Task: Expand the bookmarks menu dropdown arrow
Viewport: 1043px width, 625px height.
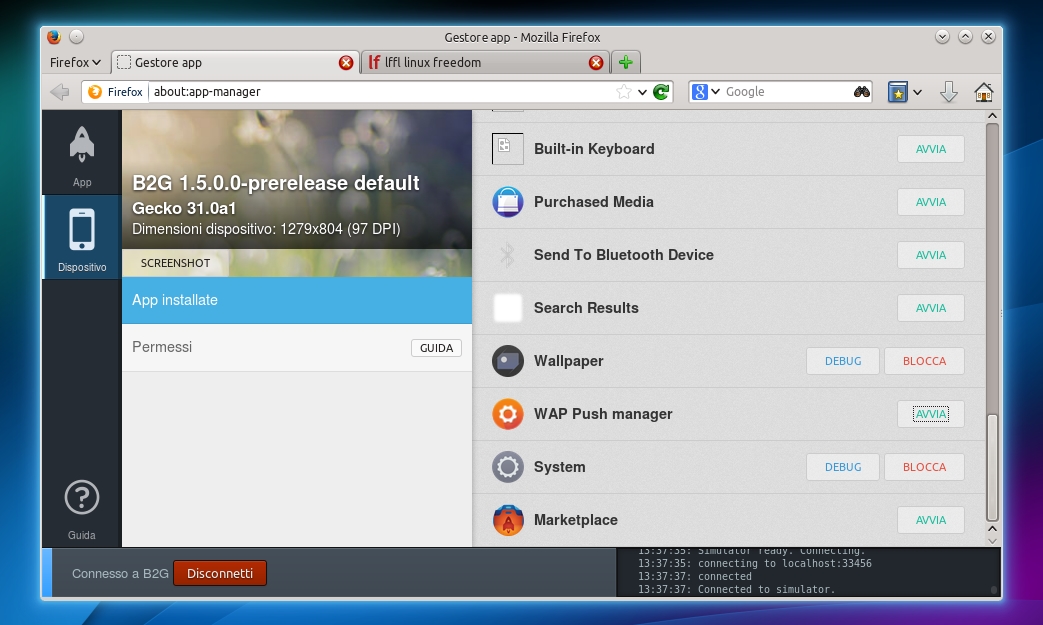Action: pos(917,92)
